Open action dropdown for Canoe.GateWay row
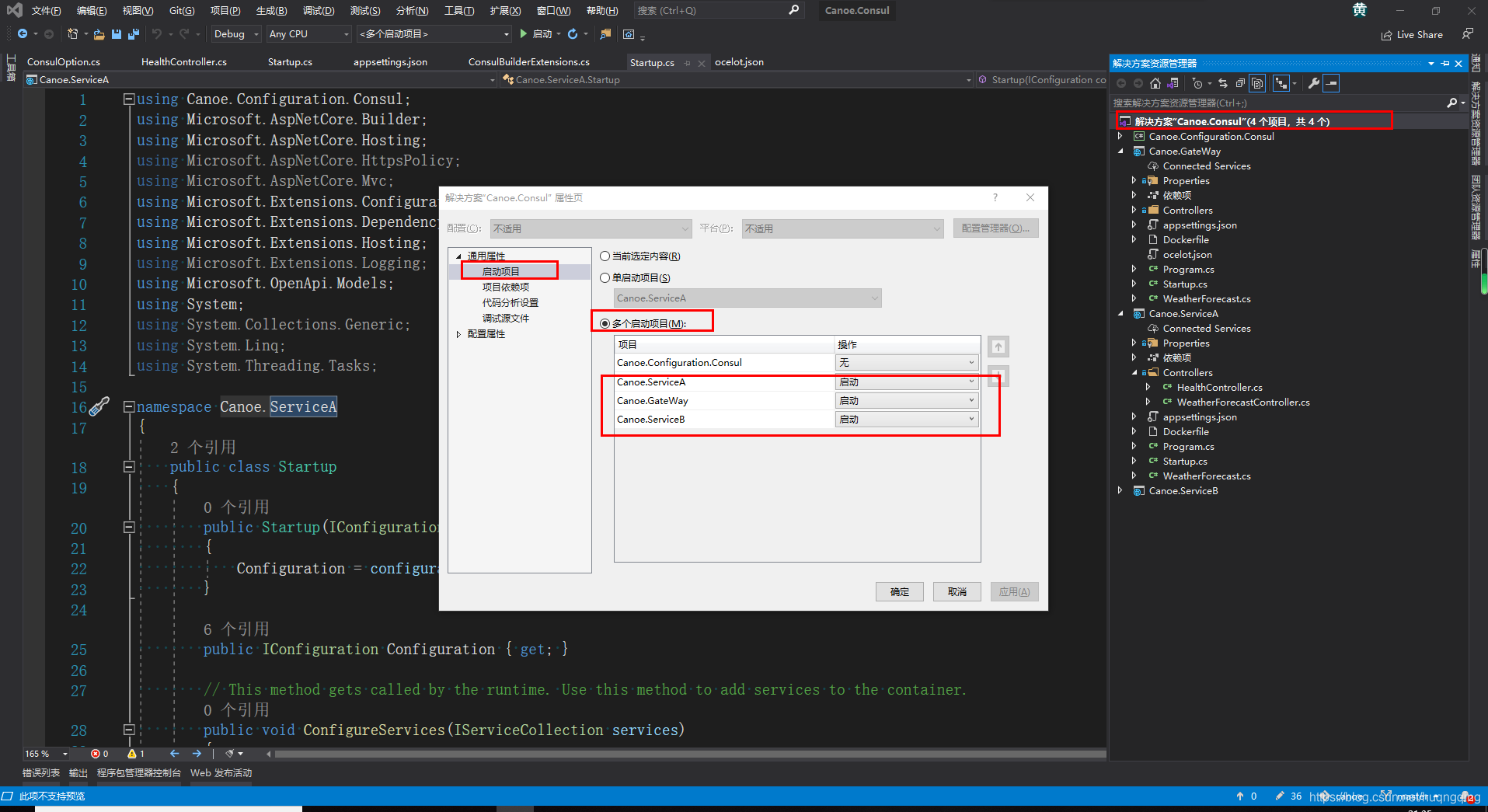The width and height of the screenshot is (1488, 812). 907,401
